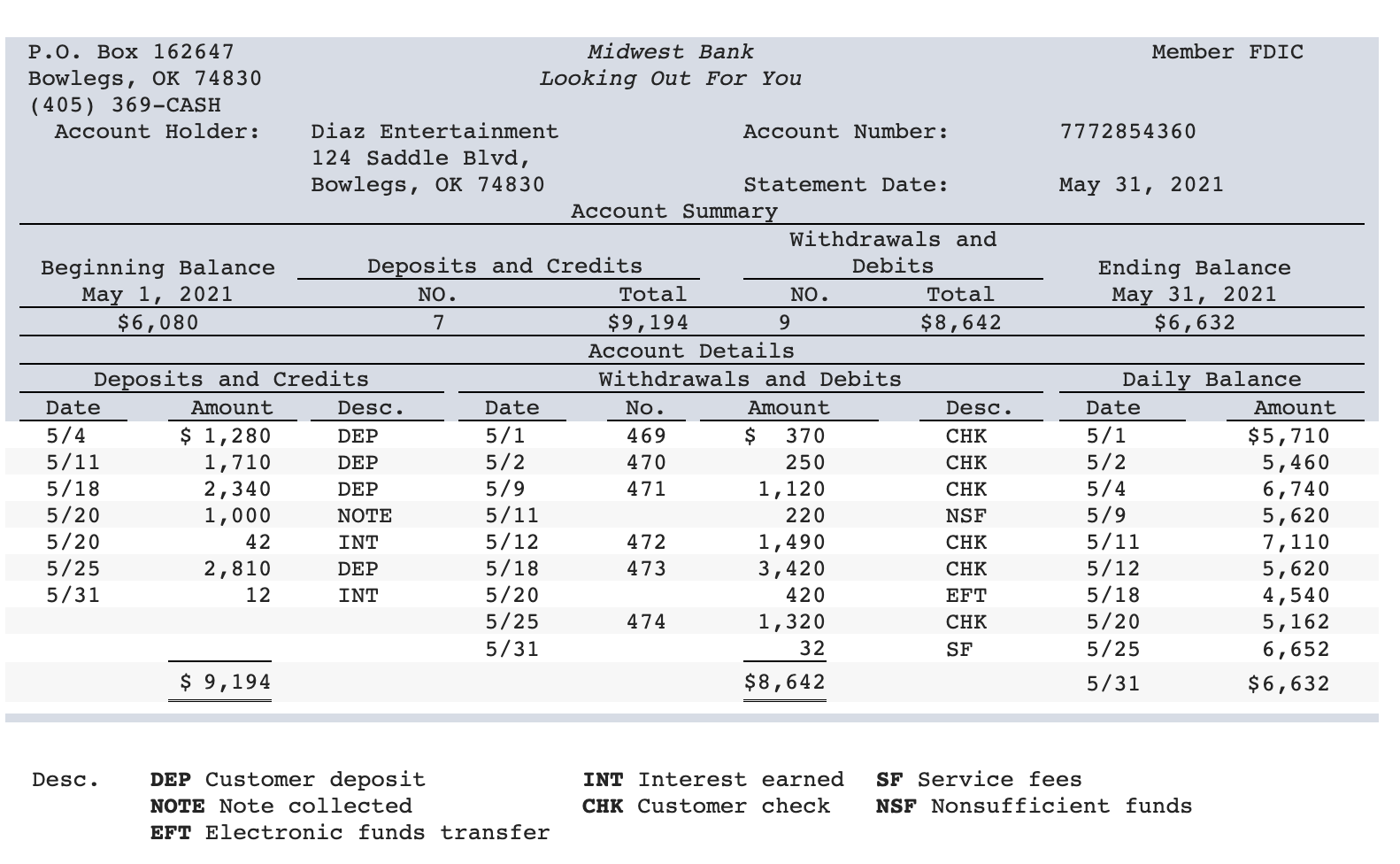Screen dimensions: 1400x864
Task: Click the Account Summary heading
Action: point(674,212)
